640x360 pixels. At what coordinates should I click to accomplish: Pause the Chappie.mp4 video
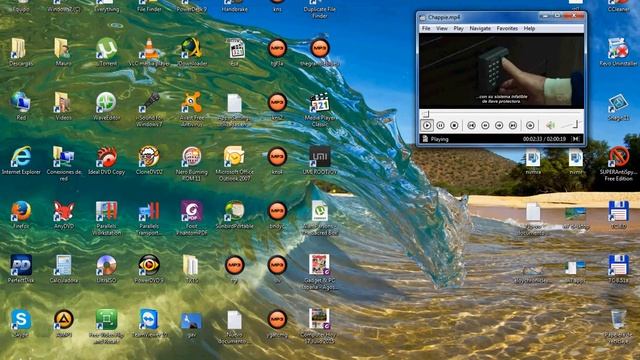(x=440, y=125)
